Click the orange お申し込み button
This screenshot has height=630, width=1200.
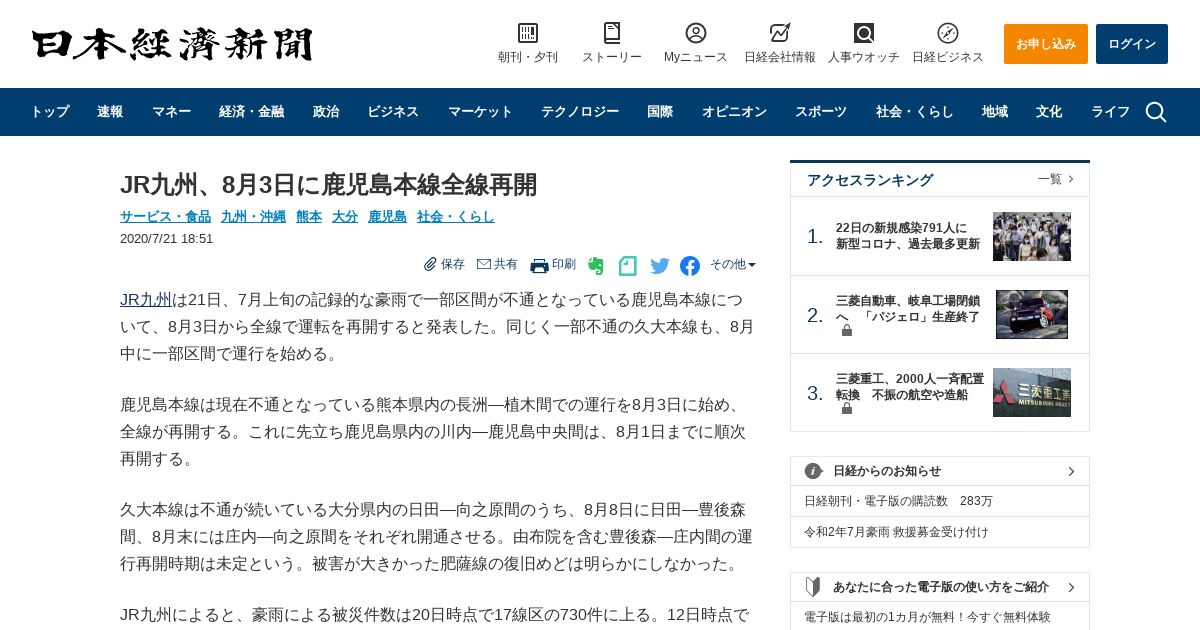1046,44
